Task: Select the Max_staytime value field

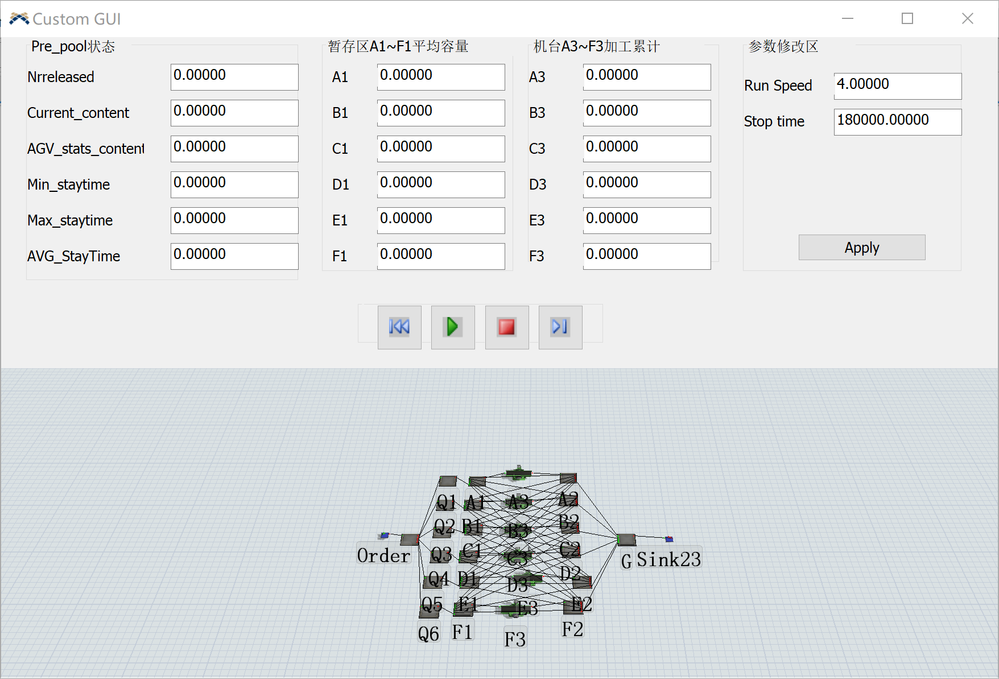Action: click(234, 220)
